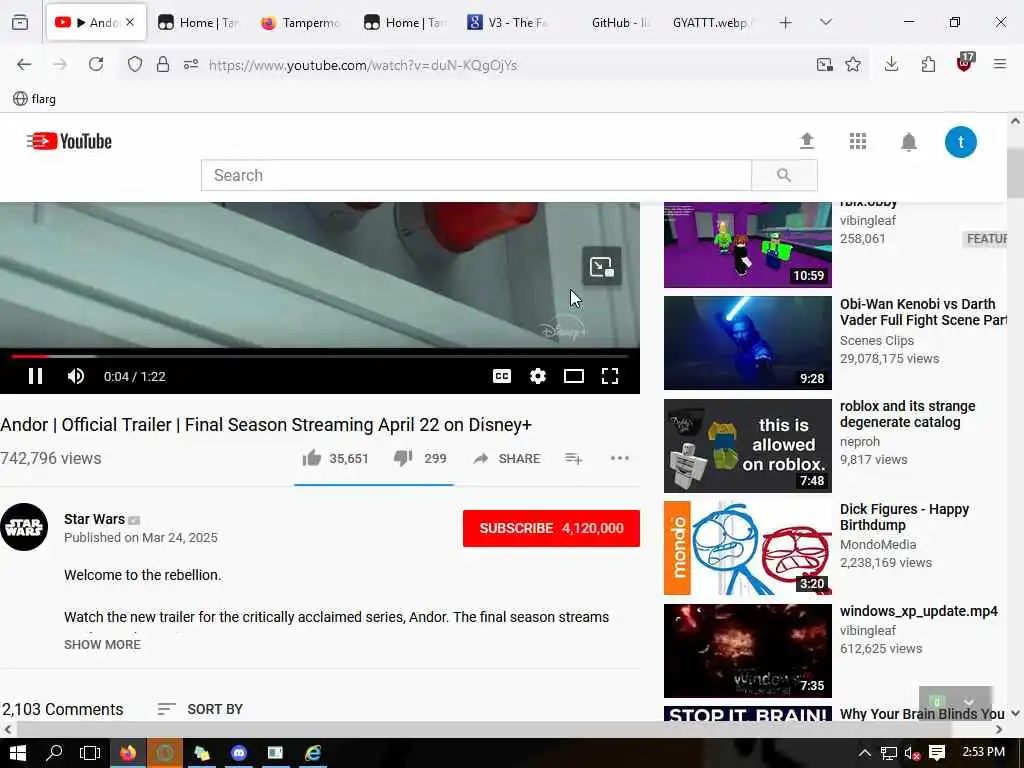Close the Andor YouTube tab

(130, 22)
